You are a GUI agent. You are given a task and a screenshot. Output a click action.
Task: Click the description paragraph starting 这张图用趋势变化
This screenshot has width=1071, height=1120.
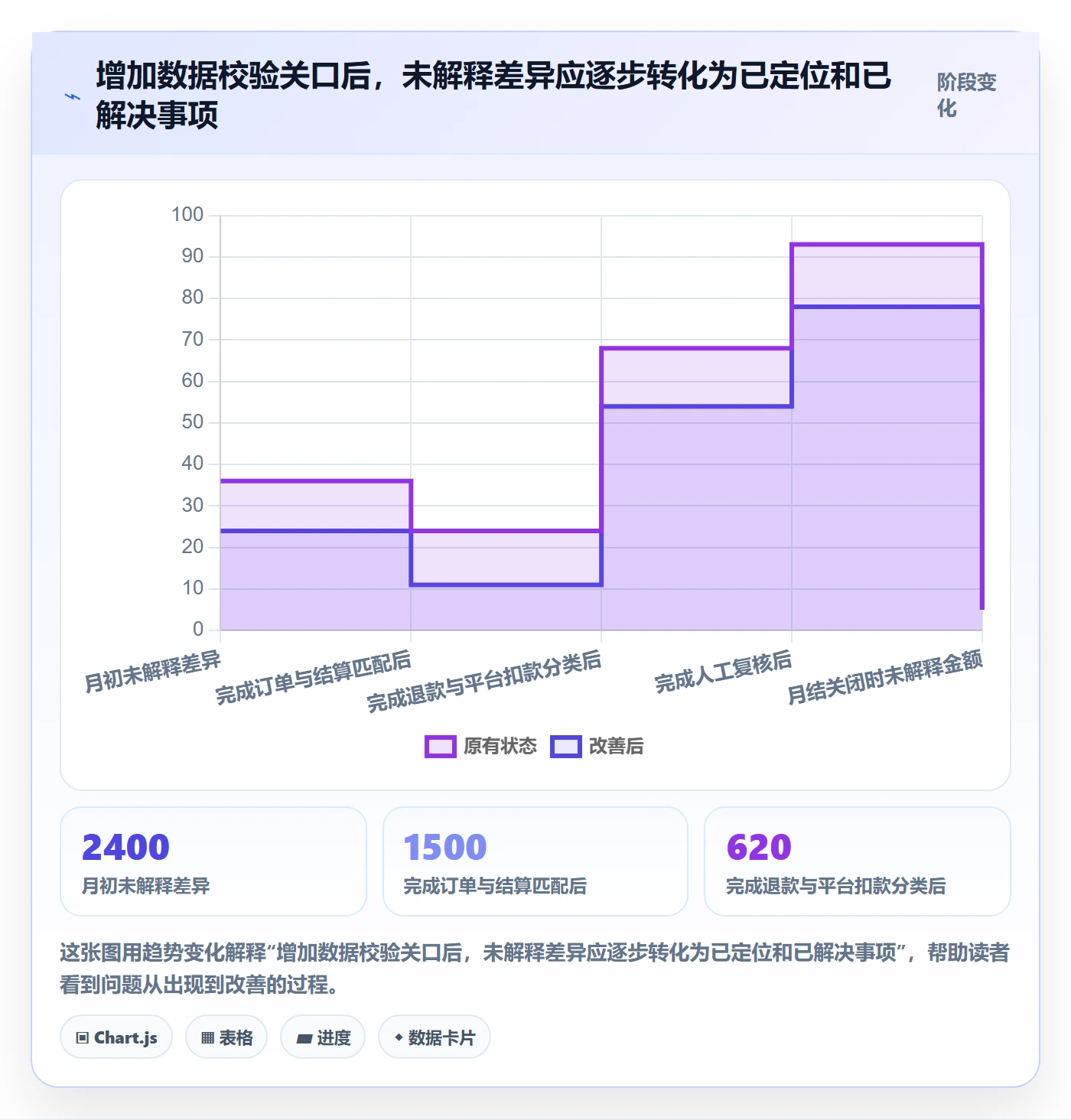click(x=535, y=969)
